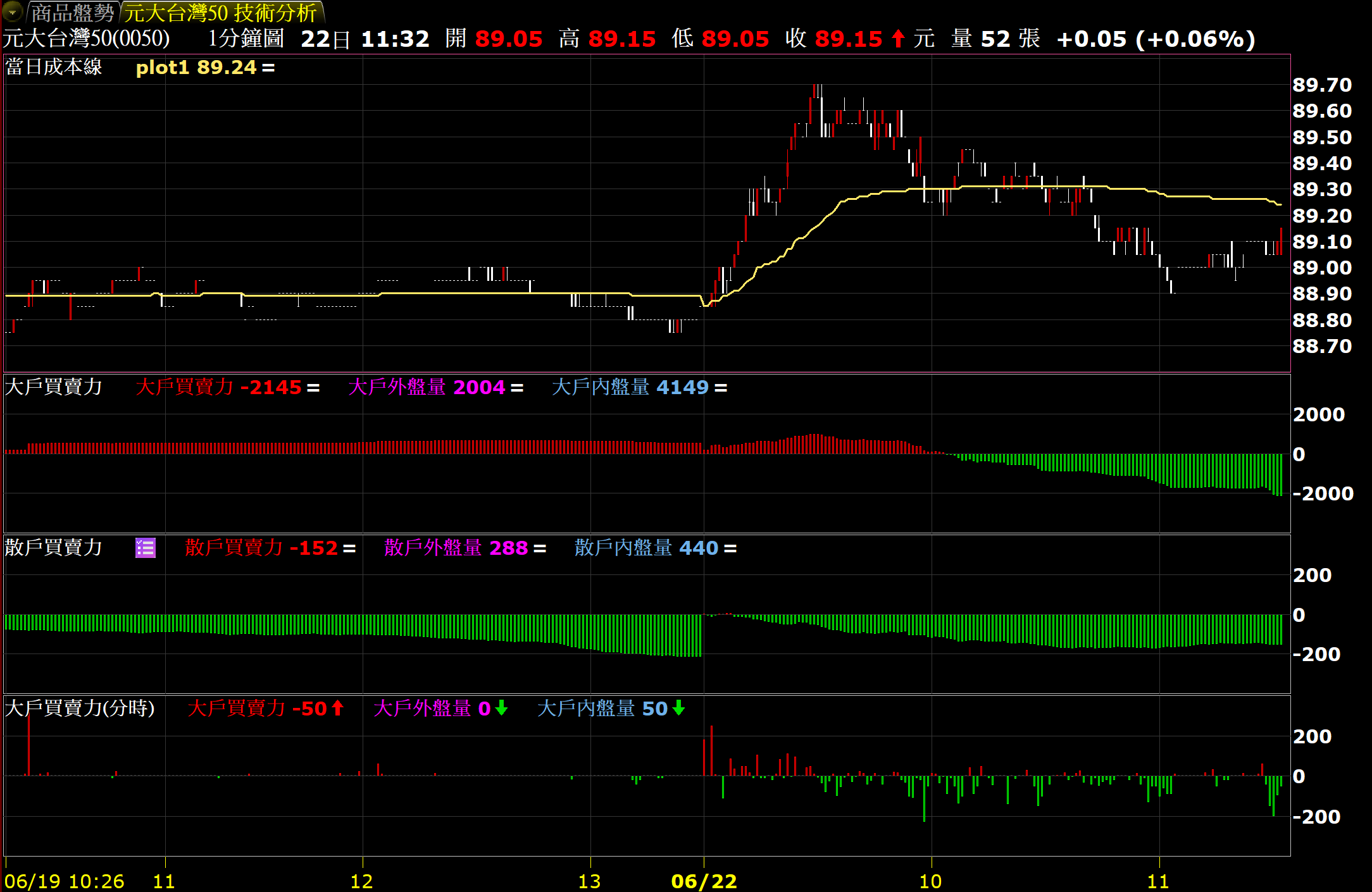This screenshot has height=892, width=1372.
Task: Open the round dropdown menu button at top-left
Action: 12,11
